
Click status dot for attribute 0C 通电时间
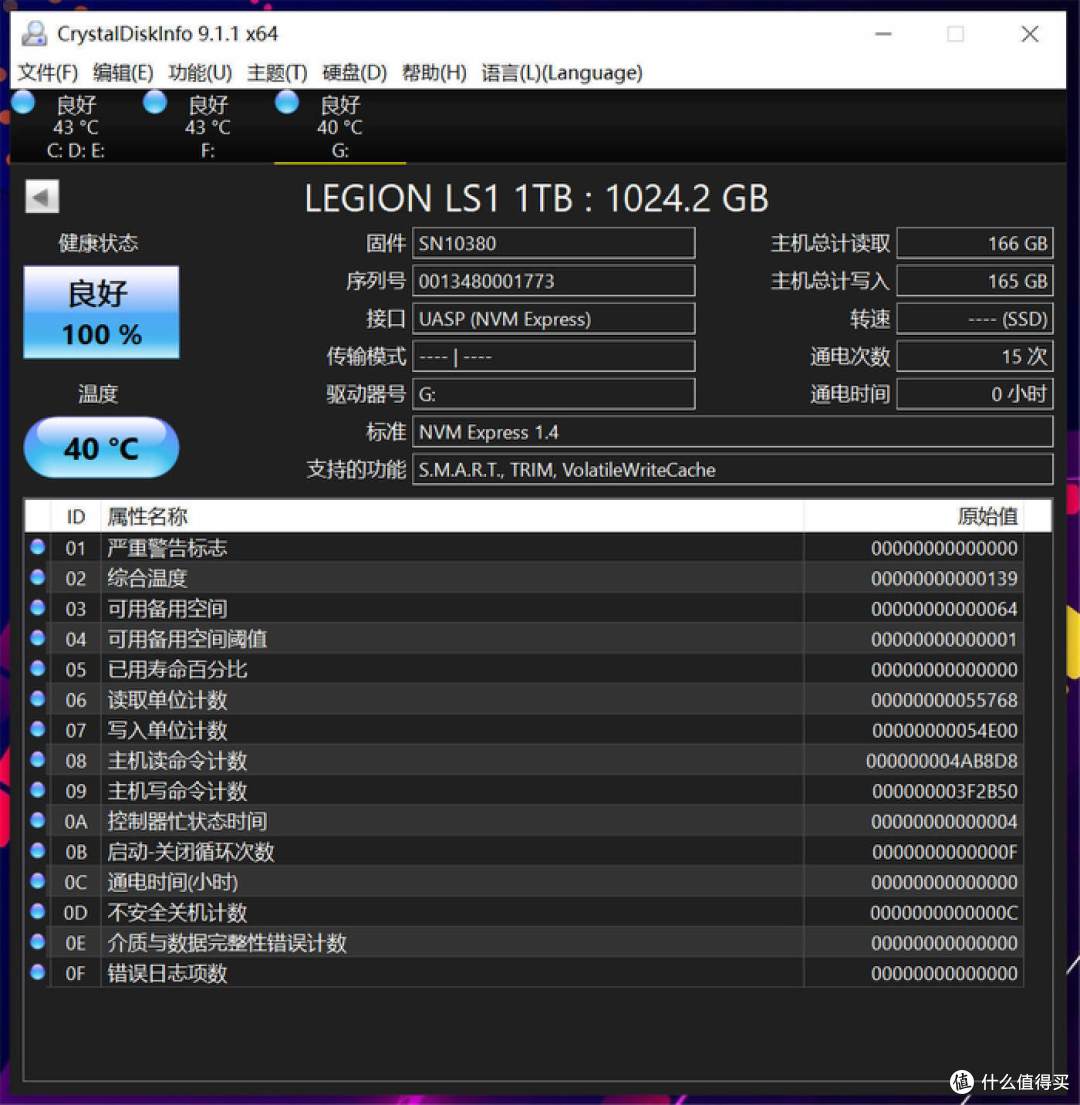click(38, 881)
